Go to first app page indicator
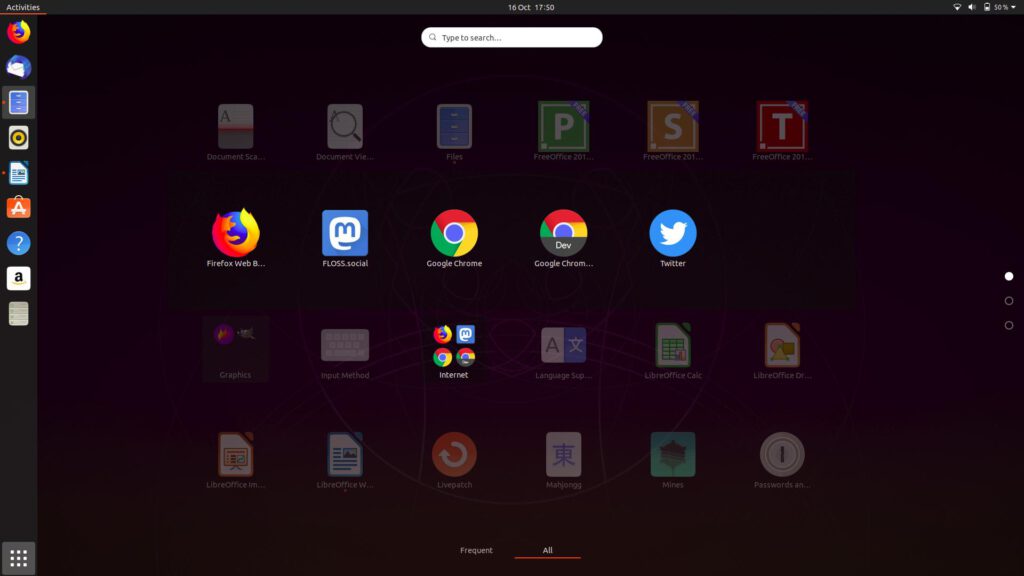The width and height of the screenshot is (1024, 576). (1008, 276)
